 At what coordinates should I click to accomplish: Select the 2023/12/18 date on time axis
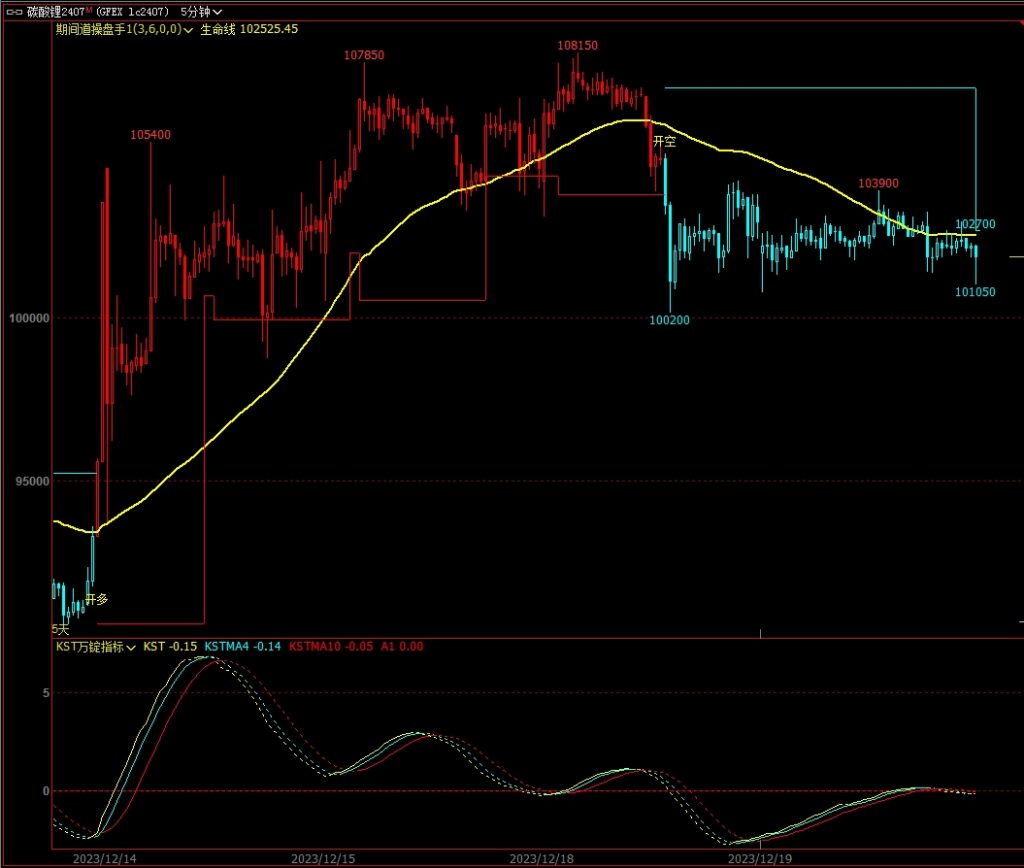pyautogui.click(x=542, y=858)
